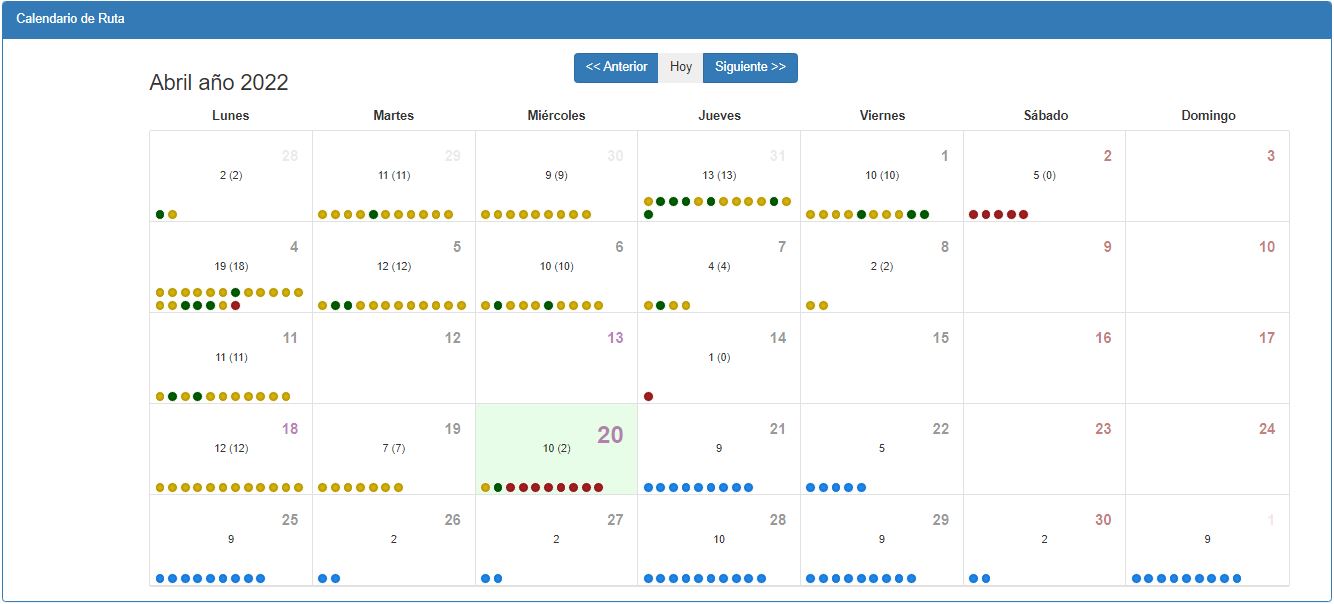Click the red dot on April 4
Viewport: 1334px width, 604px height.
(235, 306)
